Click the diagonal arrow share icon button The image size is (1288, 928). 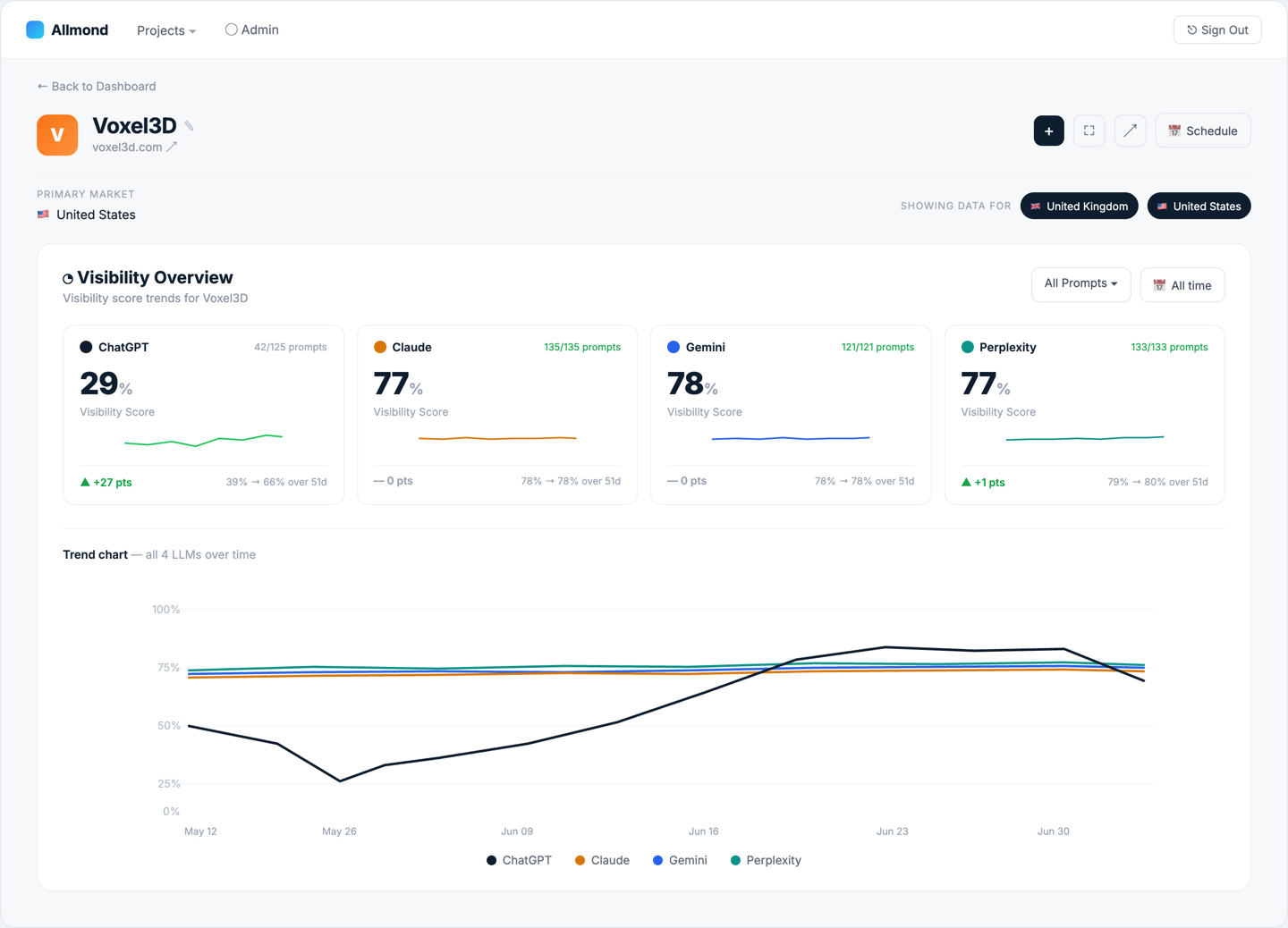click(1131, 131)
